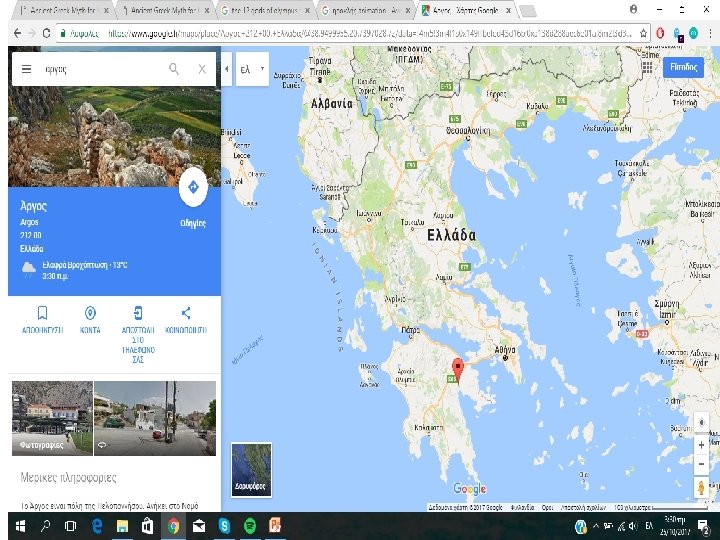The width and height of the screenshot is (720, 540).
Task: Click the Share (ΚΟΙΝΟΠΟΙΗΣΗ) icon
Action: click(186, 313)
